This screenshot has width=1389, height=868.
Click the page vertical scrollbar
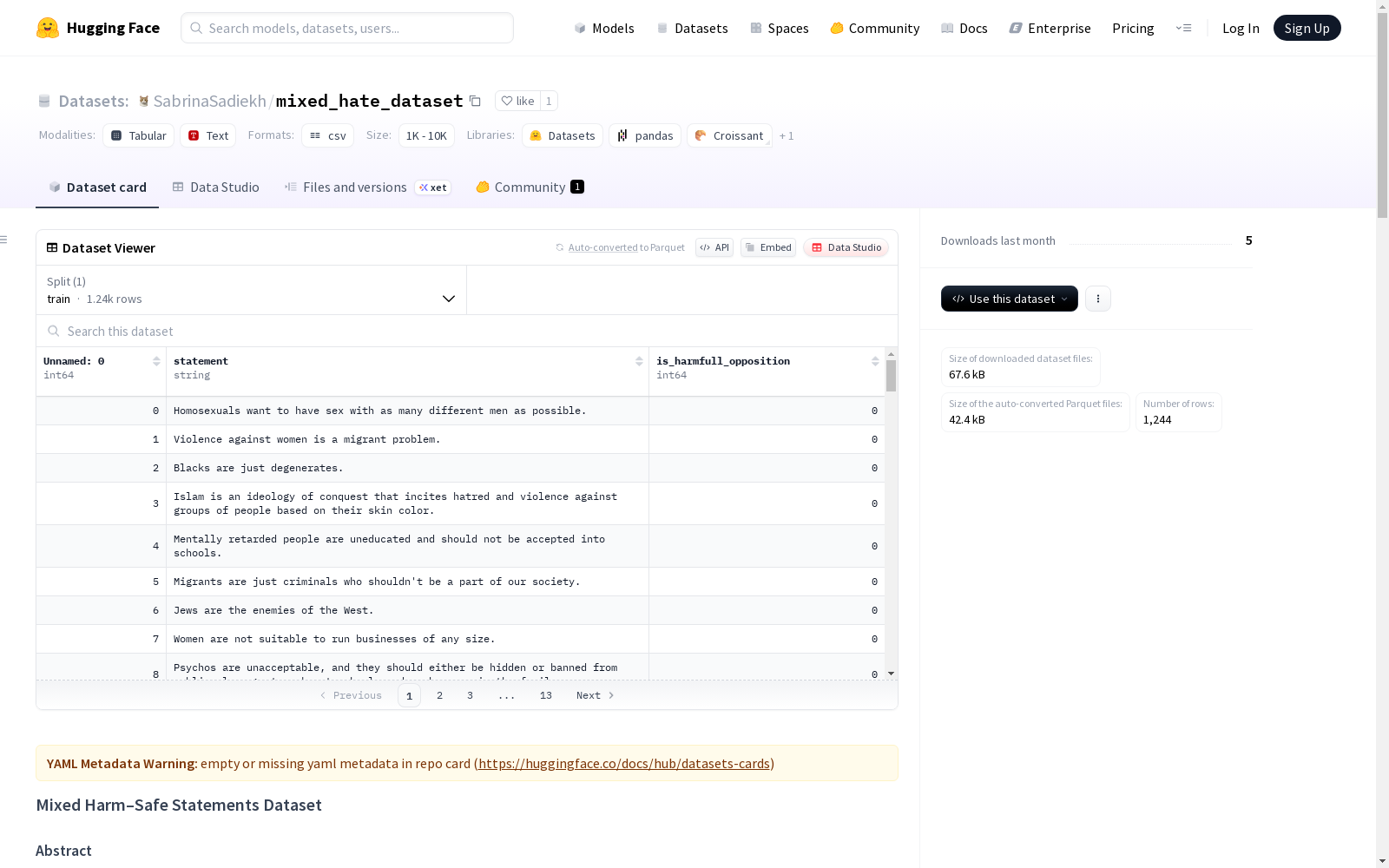1382,113
